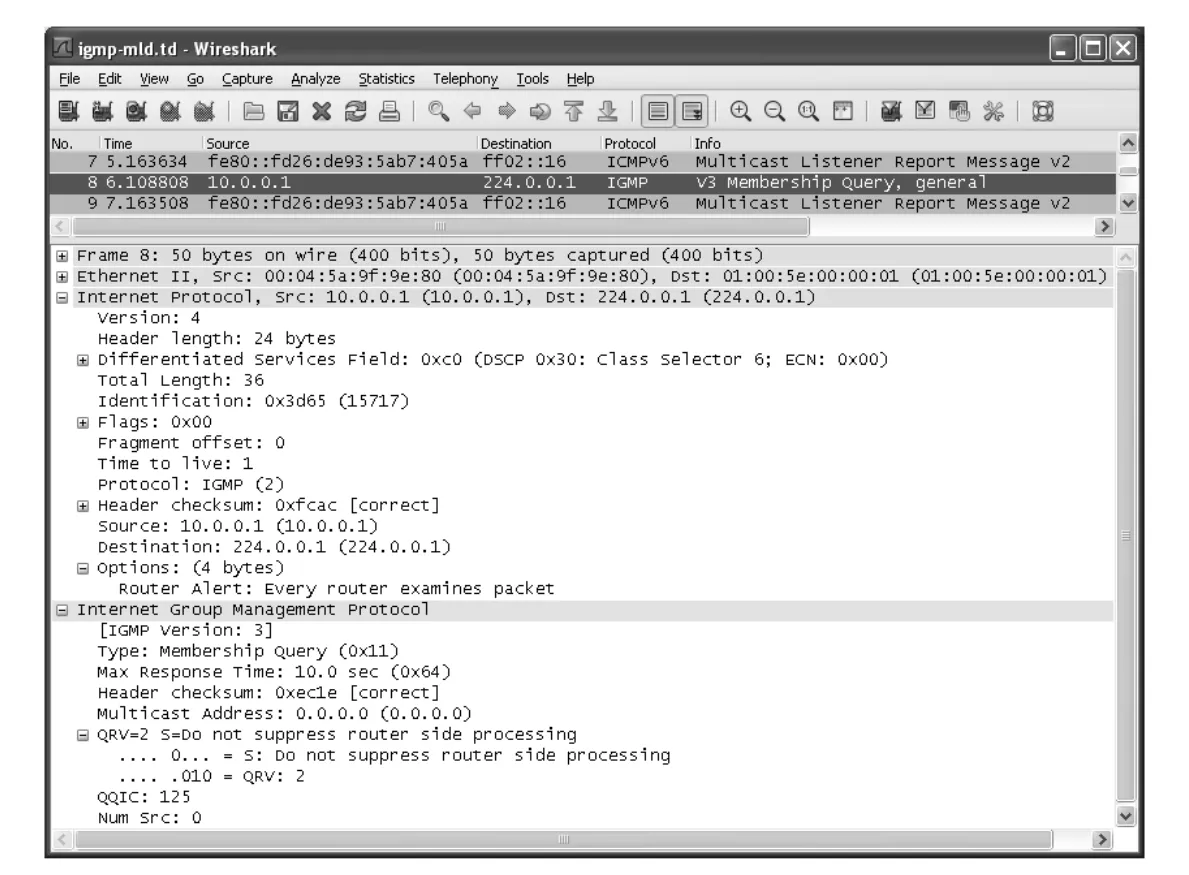
Task: Go to specific packet number icon
Action: [540, 111]
